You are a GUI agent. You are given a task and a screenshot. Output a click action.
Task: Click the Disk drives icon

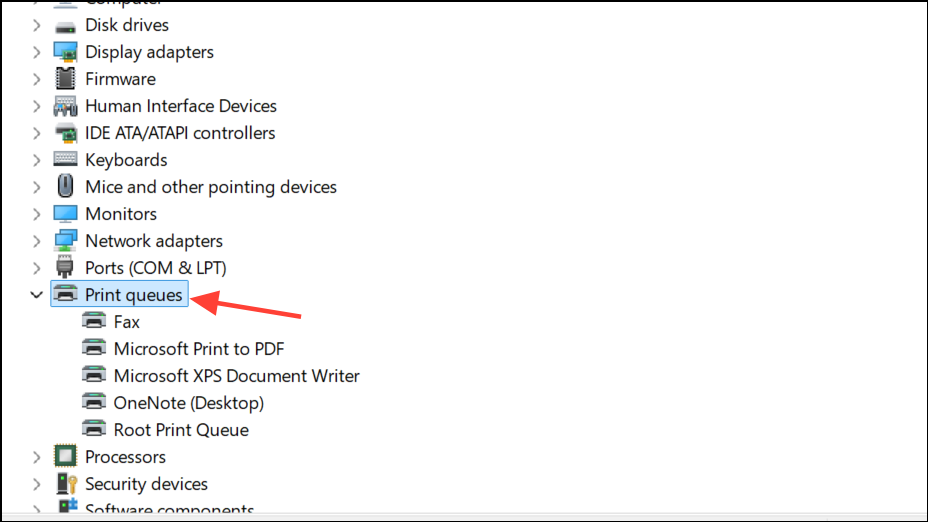[65, 25]
